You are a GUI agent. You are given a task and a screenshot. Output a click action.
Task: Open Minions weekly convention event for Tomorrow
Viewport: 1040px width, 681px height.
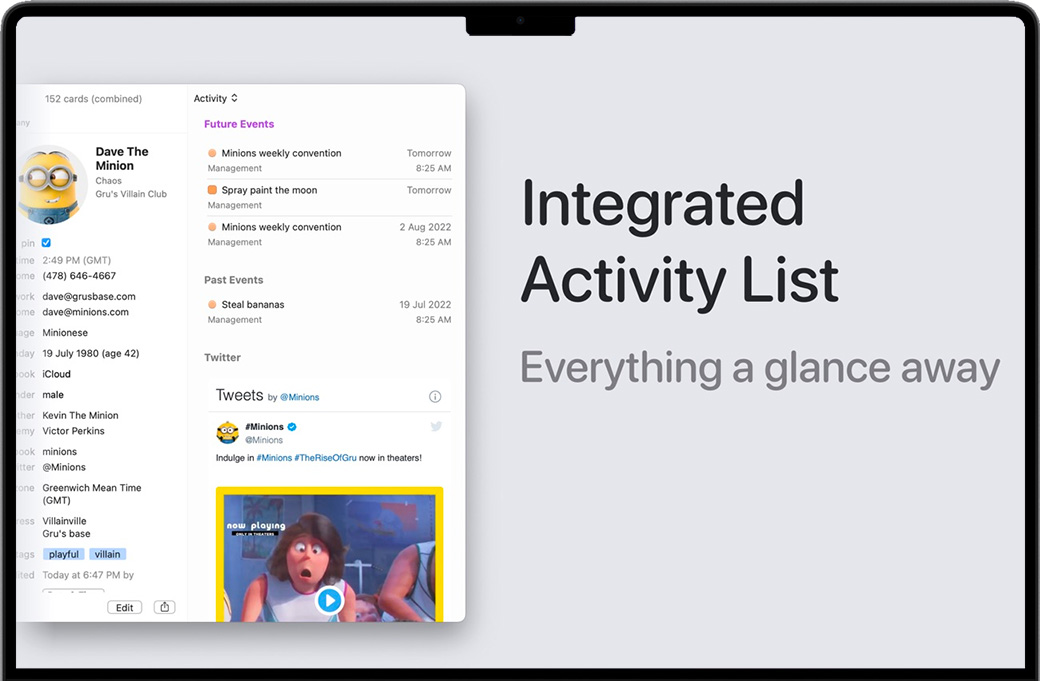330,160
